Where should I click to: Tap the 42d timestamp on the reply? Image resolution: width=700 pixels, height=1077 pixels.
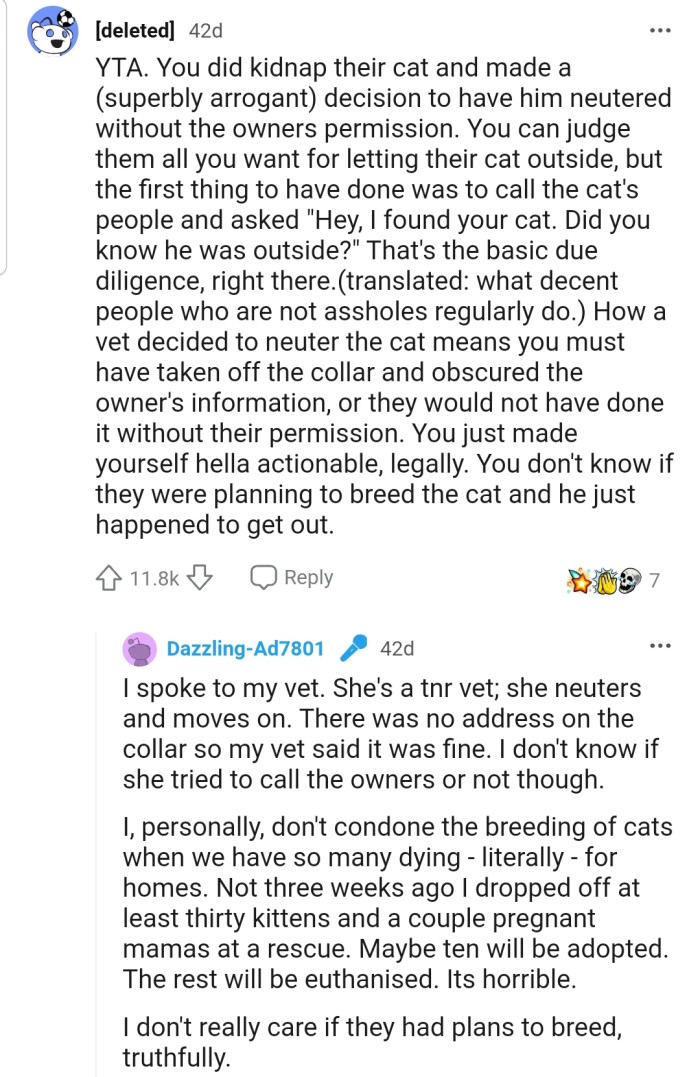click(x=397, y=649)
